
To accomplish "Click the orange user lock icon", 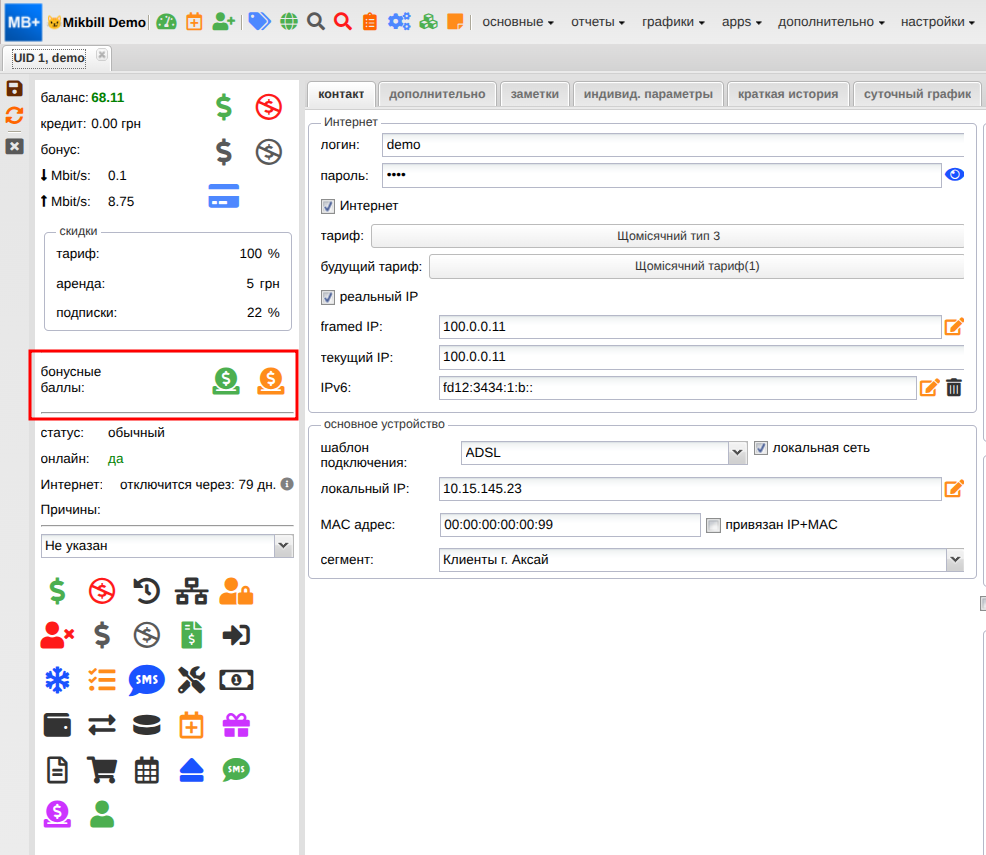I will click(x=236, y=592).
